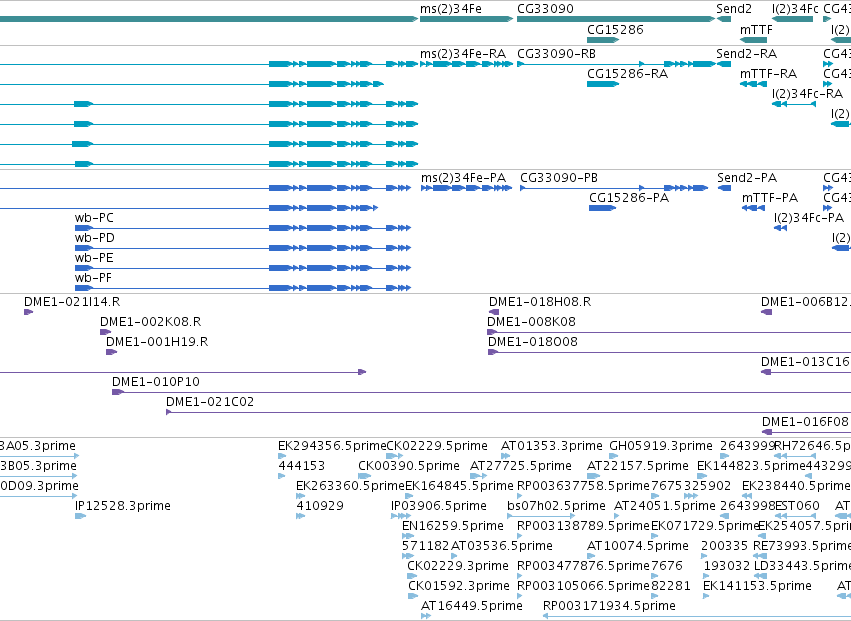Click clone label DME1-016F08

click(x=805, y=422)
